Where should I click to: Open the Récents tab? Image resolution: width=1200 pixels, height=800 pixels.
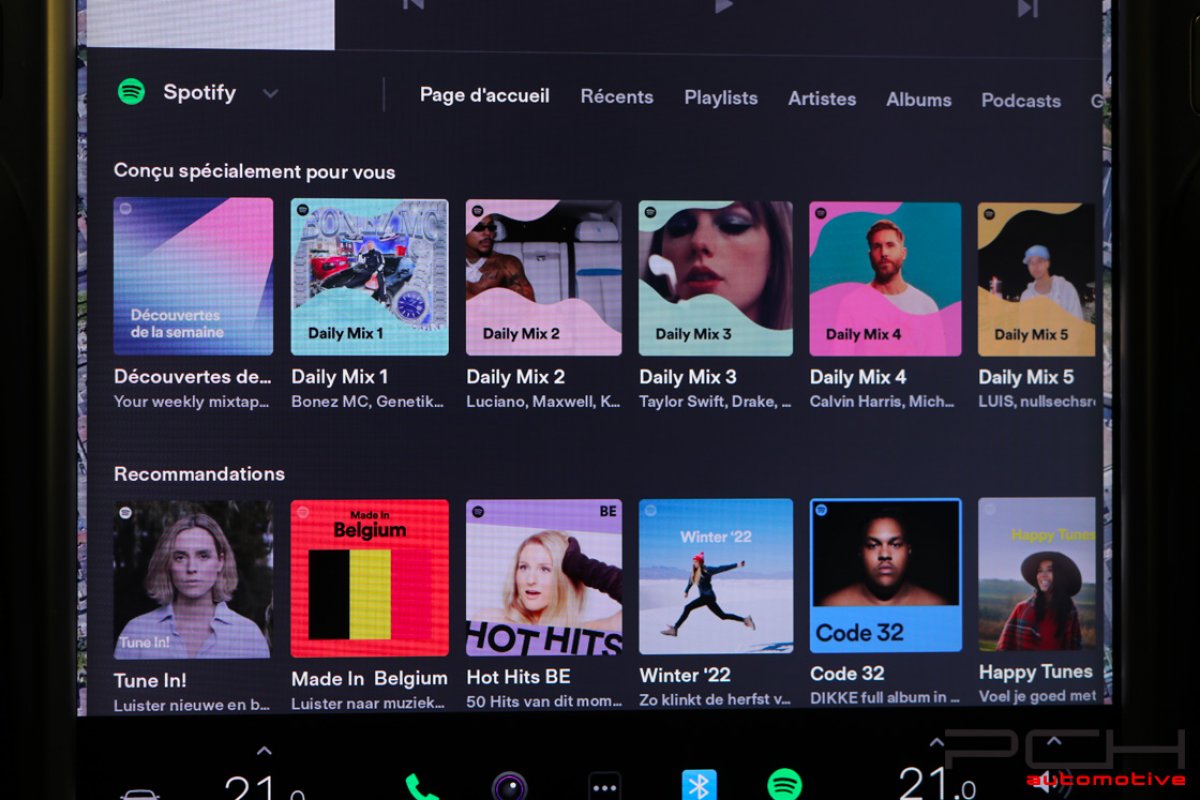pyautogui.click(x=617, y=97)
